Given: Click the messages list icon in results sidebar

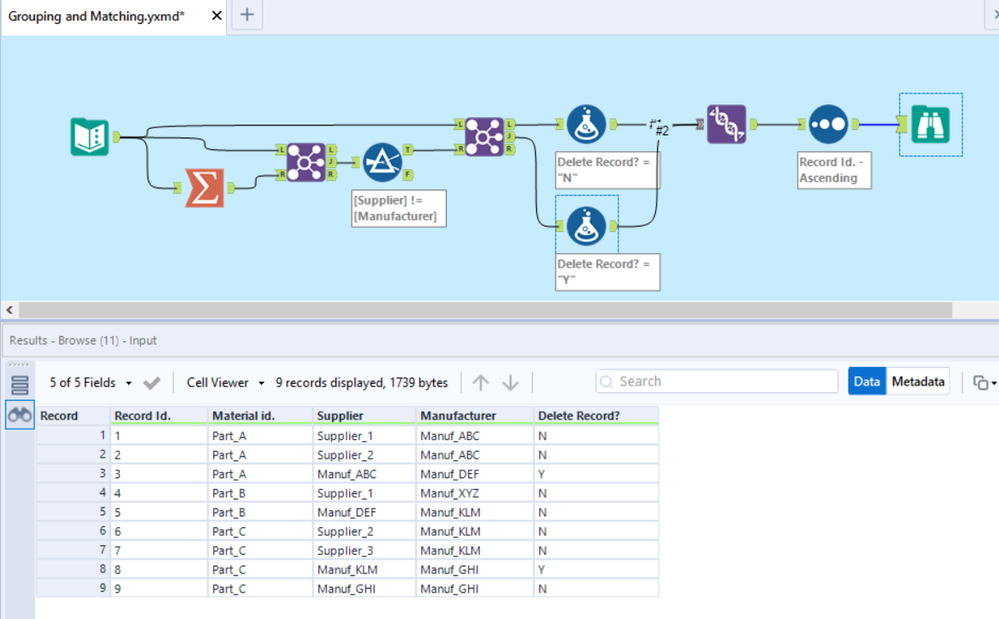Looking at the screenshot, I should coord(20,385).
